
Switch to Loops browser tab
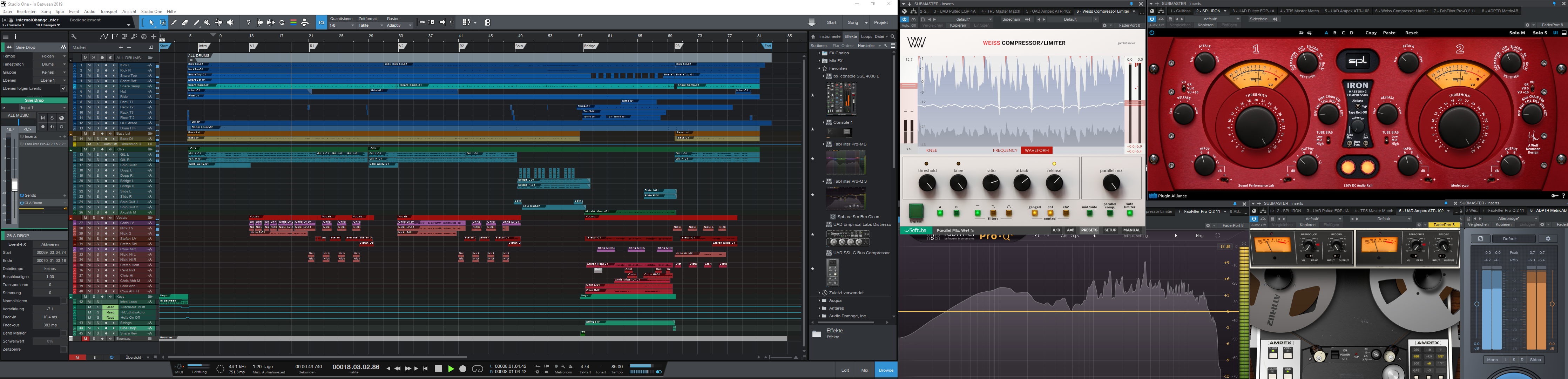(x=866, y=36)
